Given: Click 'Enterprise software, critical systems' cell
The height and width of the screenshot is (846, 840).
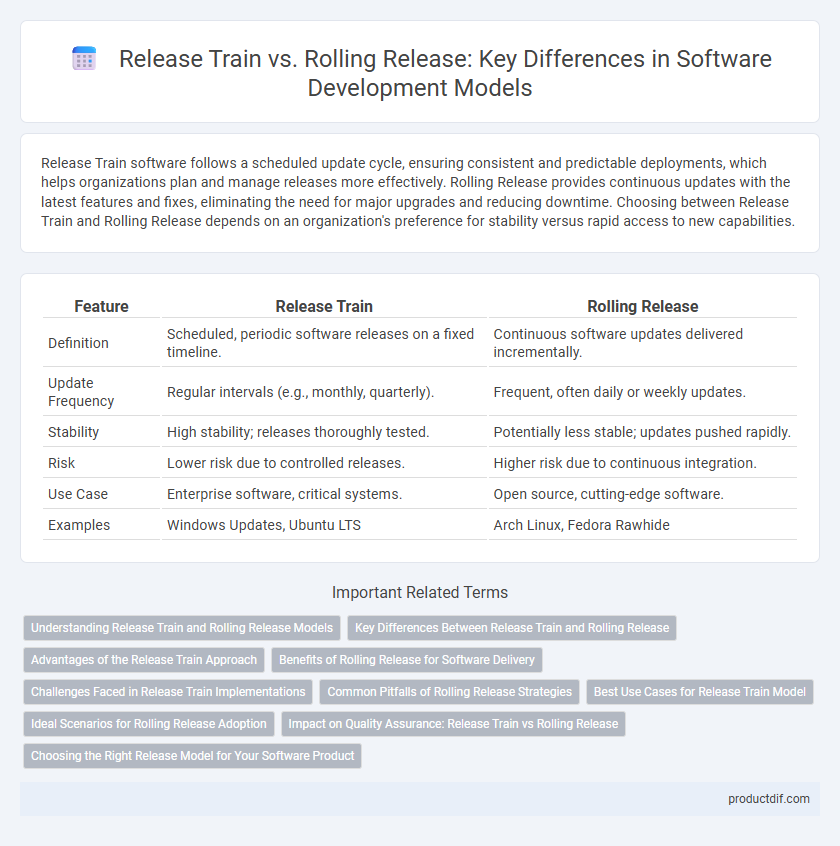Looking at the screenshot, I should coord(324,494).
